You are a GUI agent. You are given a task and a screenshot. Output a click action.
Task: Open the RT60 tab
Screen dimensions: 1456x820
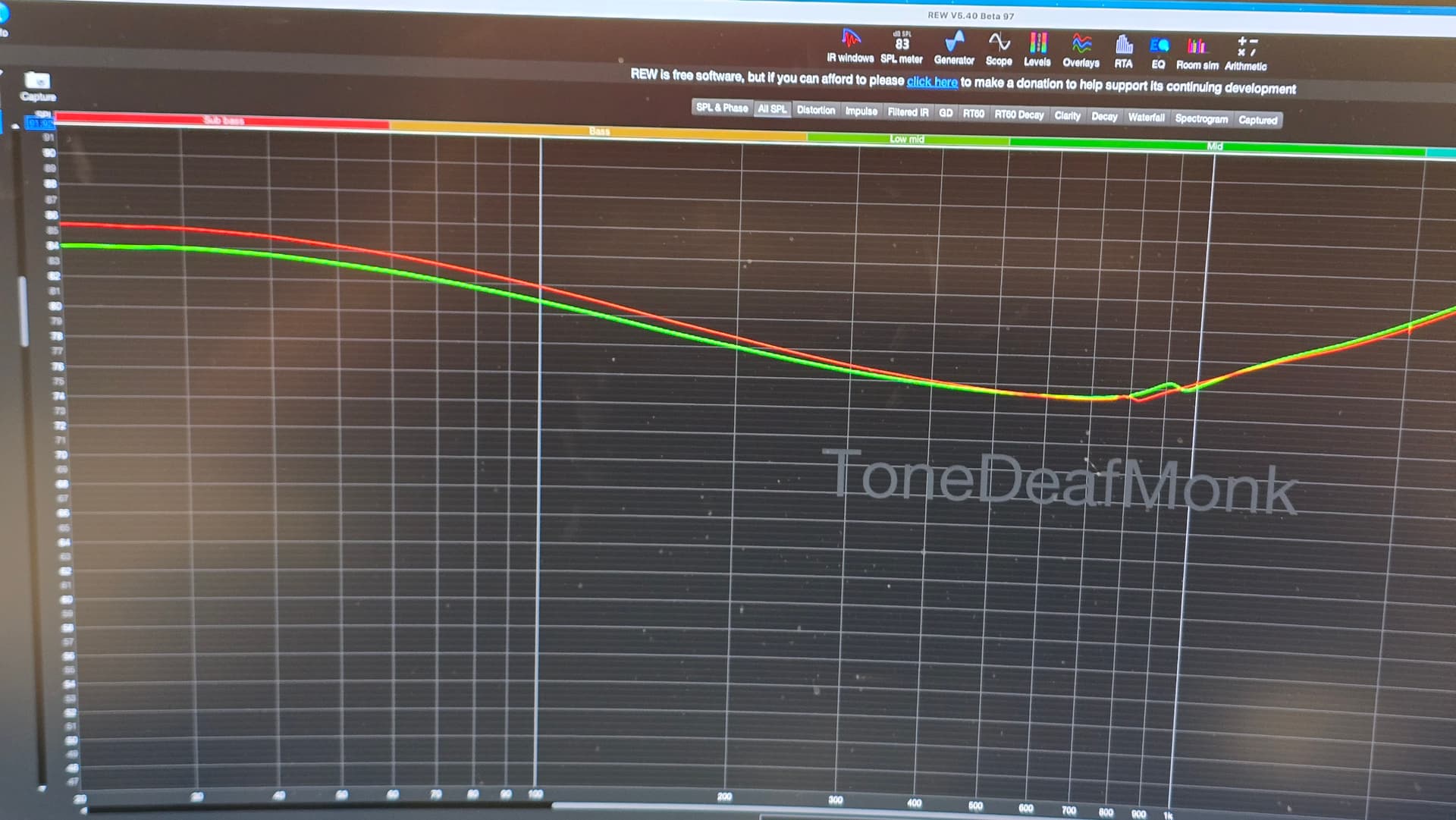974,114
